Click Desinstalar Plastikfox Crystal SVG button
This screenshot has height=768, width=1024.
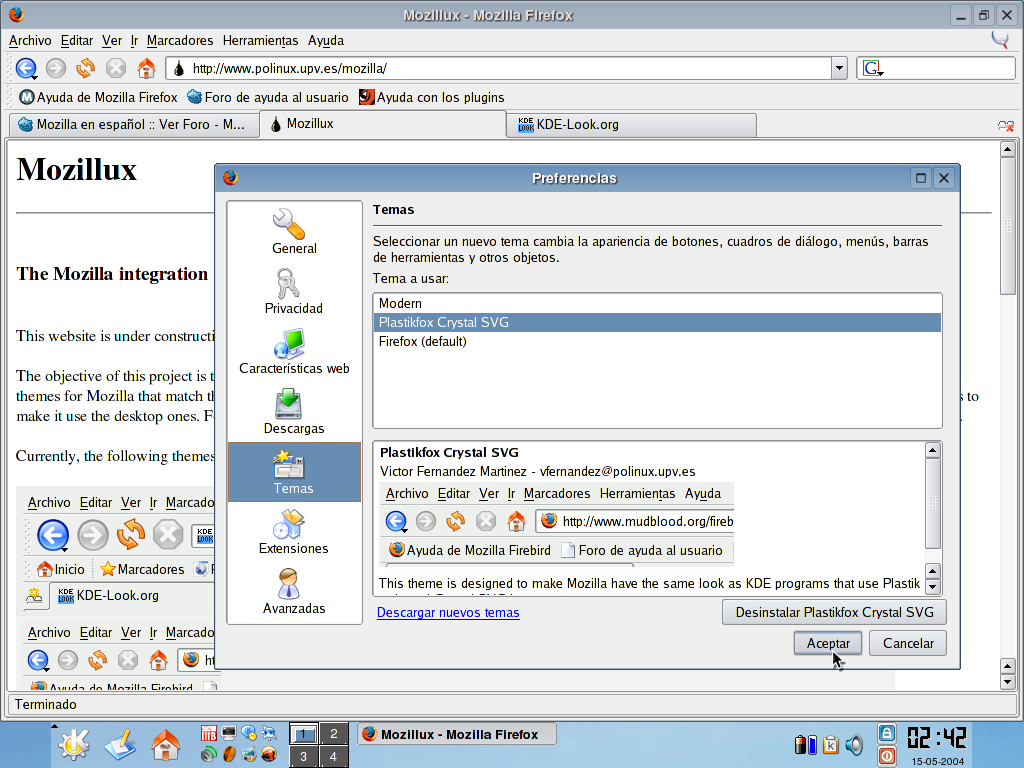point(834,613)
